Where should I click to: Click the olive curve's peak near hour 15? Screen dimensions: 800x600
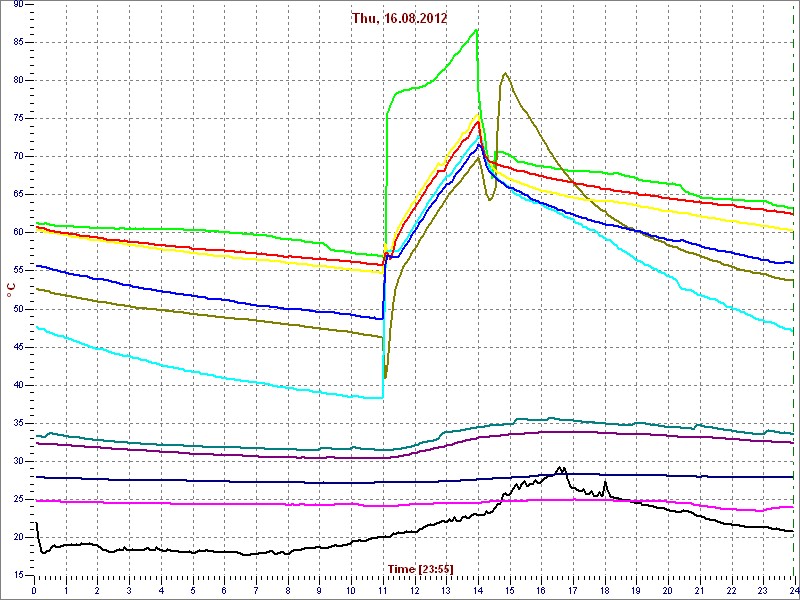pos(506,73)
